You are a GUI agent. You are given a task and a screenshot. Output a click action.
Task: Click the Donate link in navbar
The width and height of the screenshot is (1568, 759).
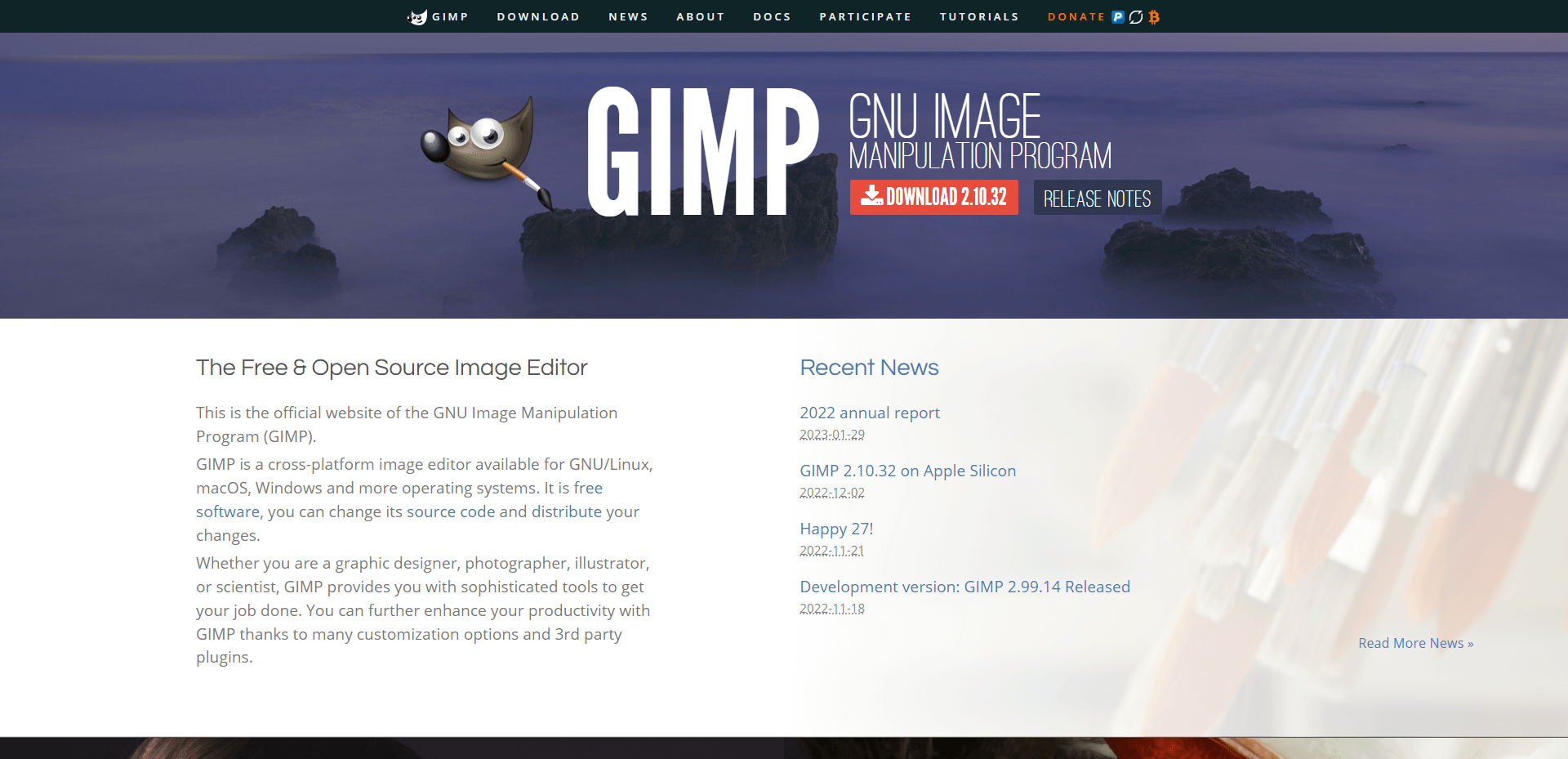1076,17
